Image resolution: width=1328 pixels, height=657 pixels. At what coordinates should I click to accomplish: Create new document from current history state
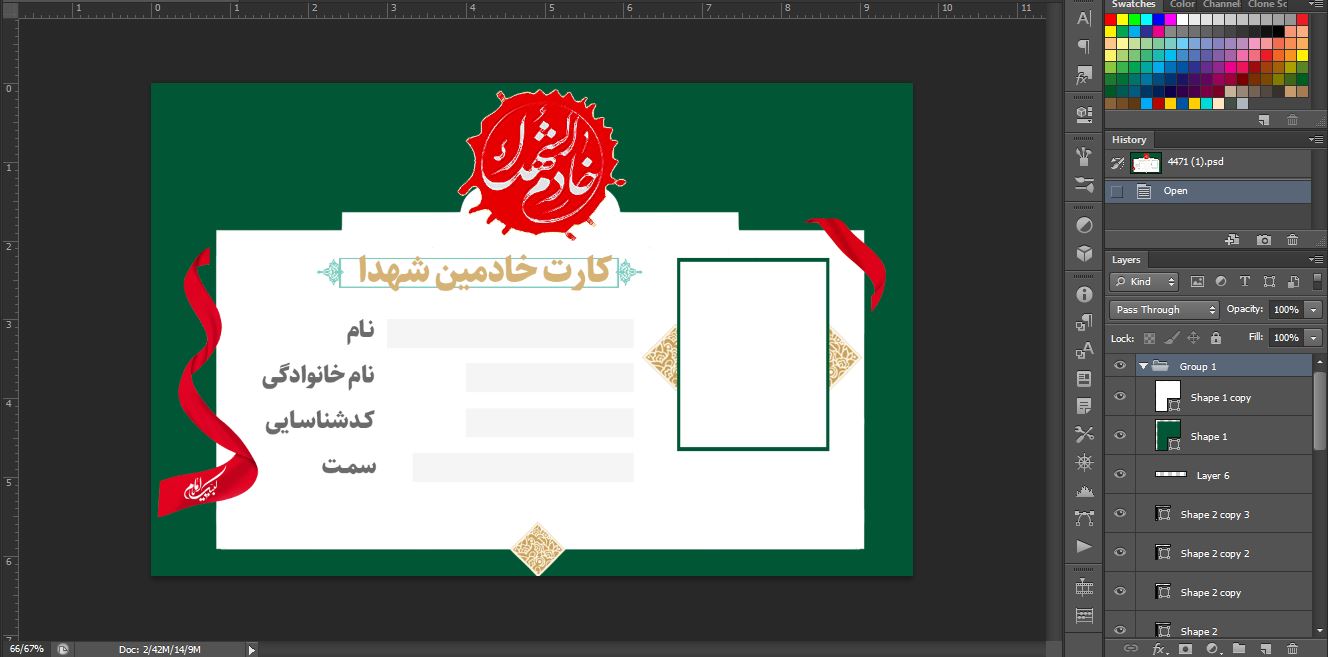[1233, 240]
